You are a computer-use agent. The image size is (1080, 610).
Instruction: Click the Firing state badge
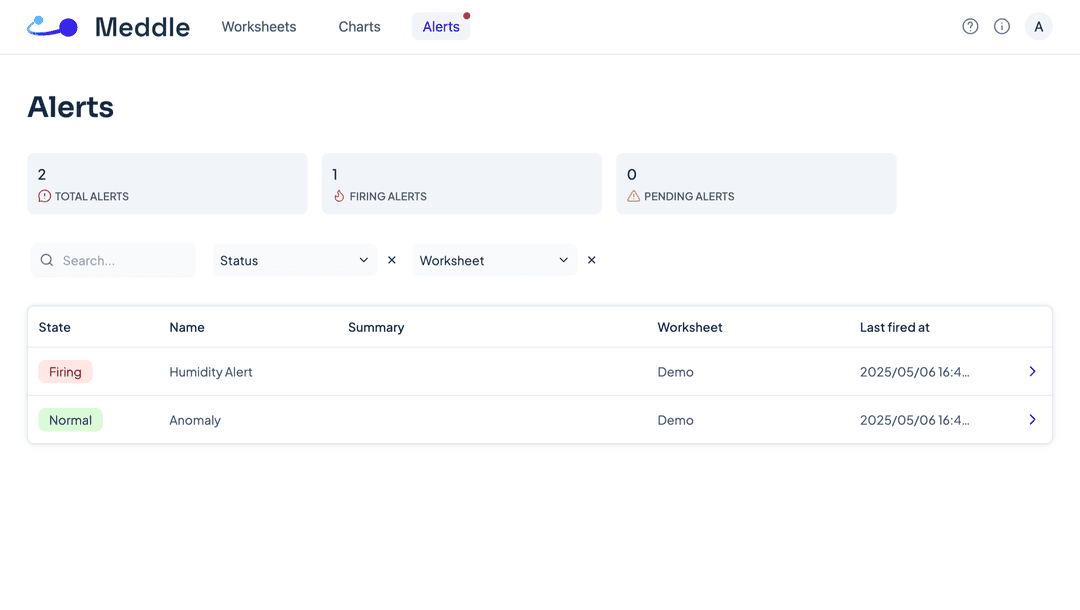tap(65, 371)
